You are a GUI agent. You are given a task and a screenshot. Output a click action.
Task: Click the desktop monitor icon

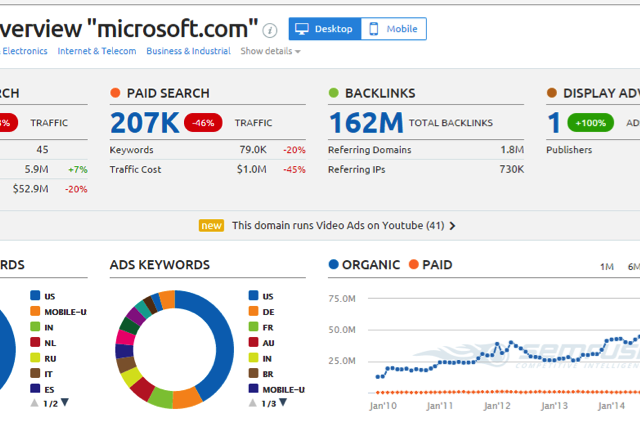(x=302, y=29)
